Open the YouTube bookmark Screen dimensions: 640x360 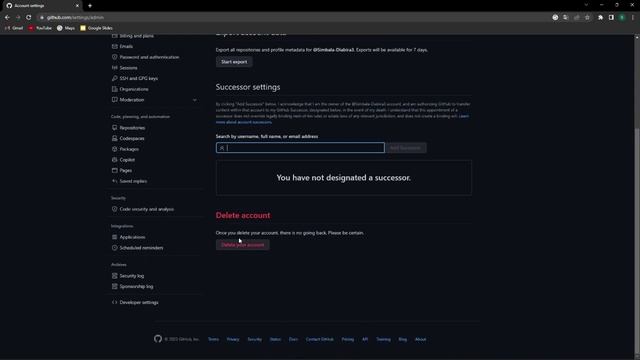coord(40,28)
